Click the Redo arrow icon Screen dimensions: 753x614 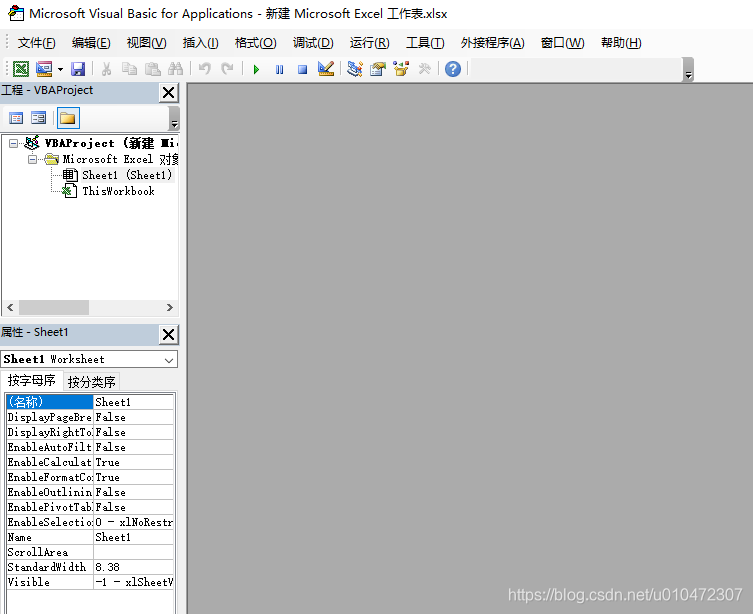[x=227, y=69]
